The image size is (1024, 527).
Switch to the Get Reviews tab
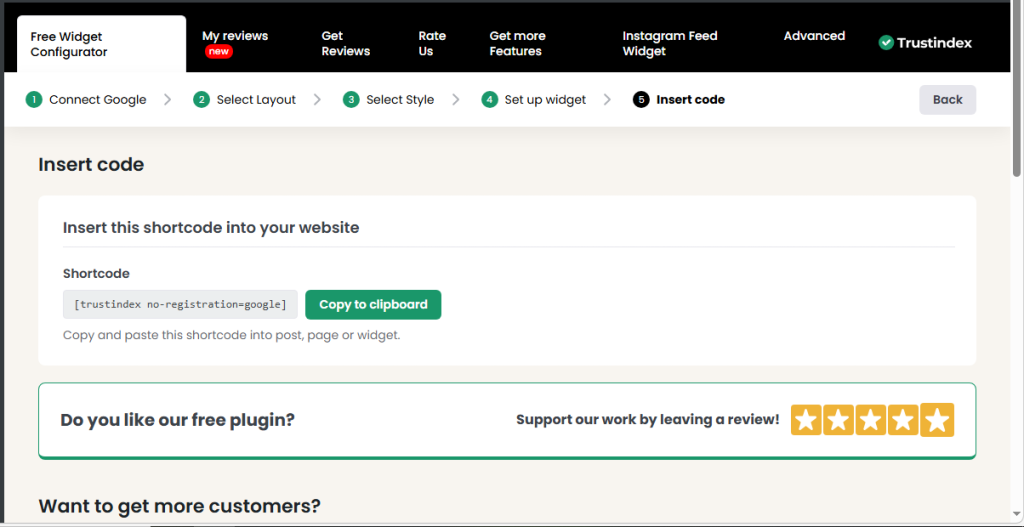tap(345, 43)
